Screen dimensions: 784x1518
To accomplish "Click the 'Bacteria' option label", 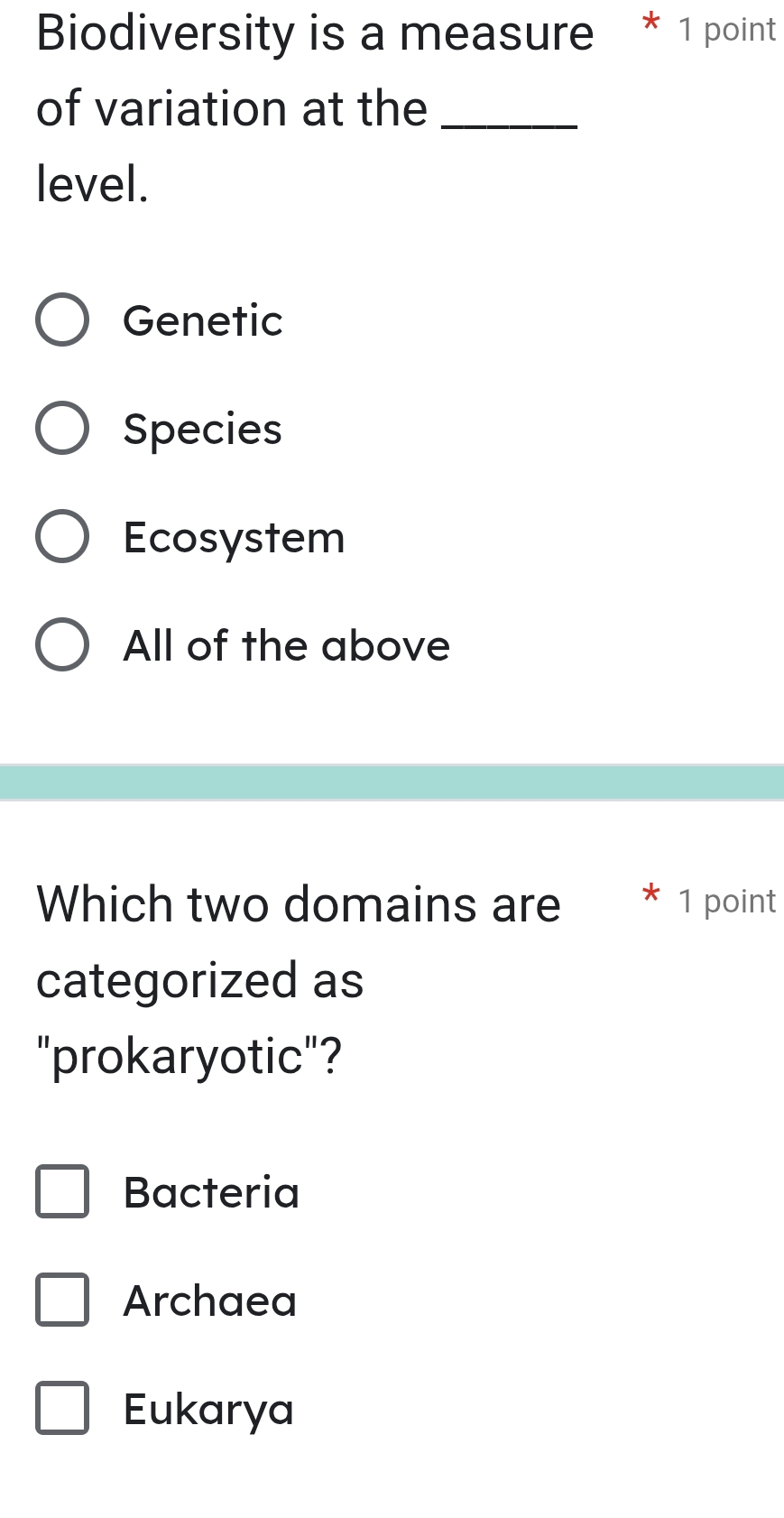I will coord(212,1192).
